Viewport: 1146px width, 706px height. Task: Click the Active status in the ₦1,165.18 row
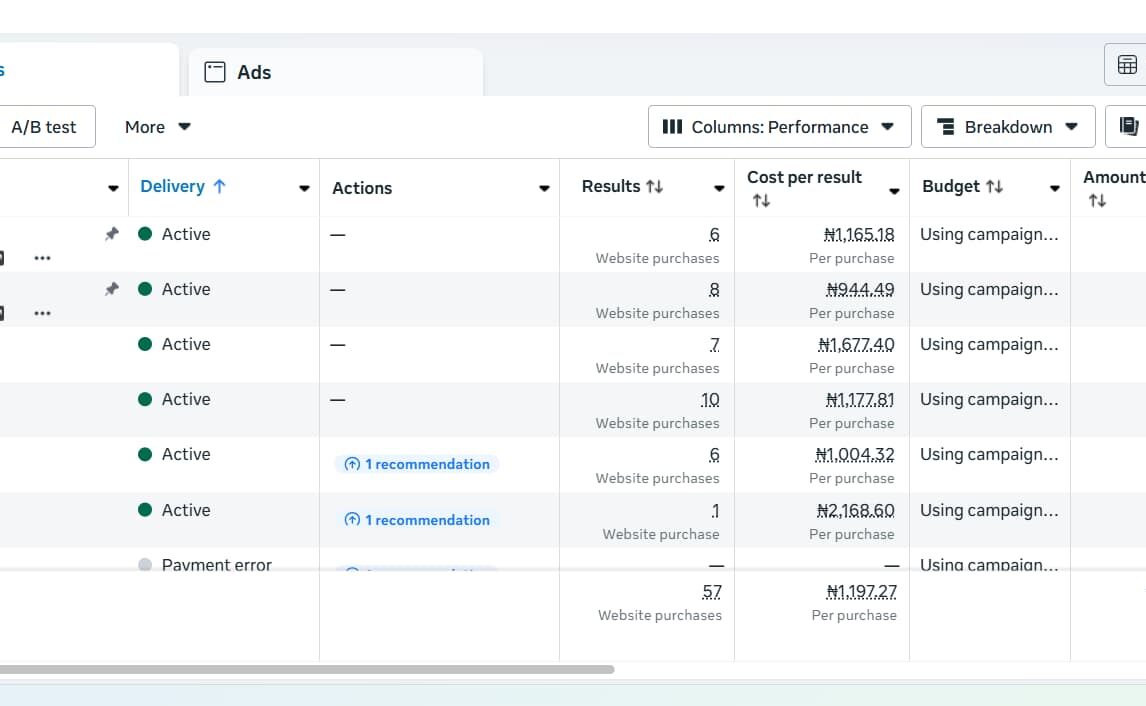pyautogui.click(x=186, y=234)
